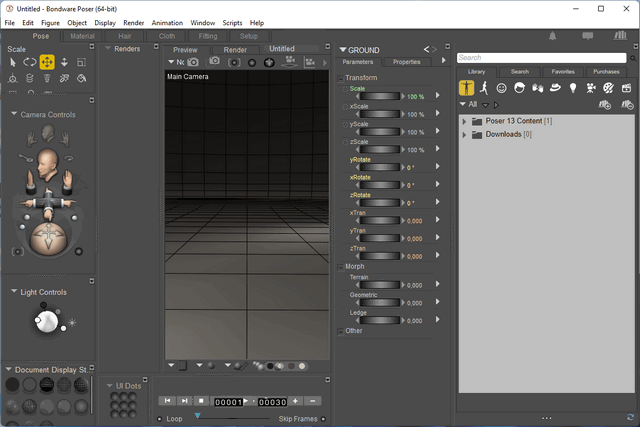Choose the Translate/Pull tool in editing tools

(47, 62)
